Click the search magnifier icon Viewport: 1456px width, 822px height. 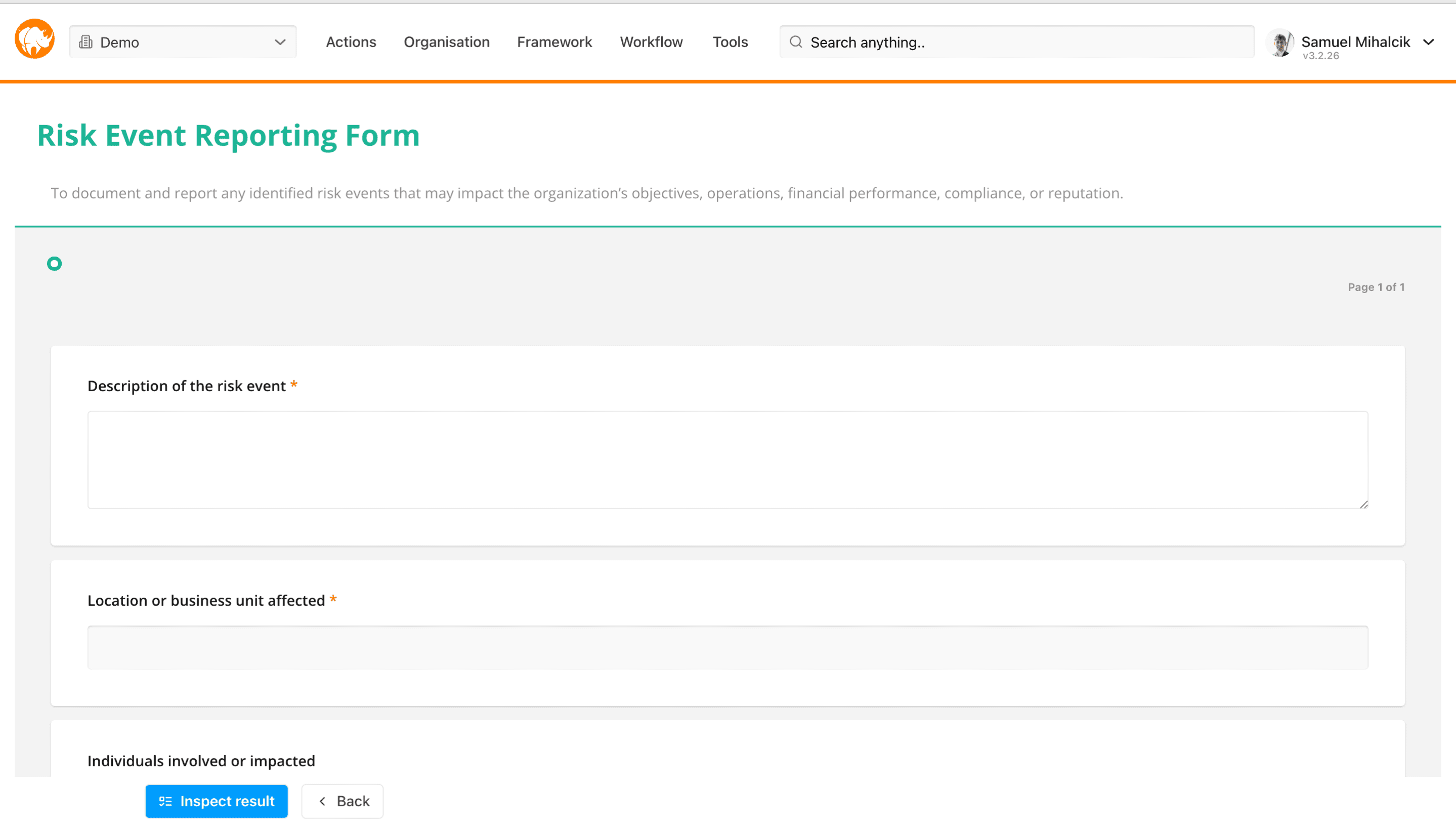pos(795,42)
